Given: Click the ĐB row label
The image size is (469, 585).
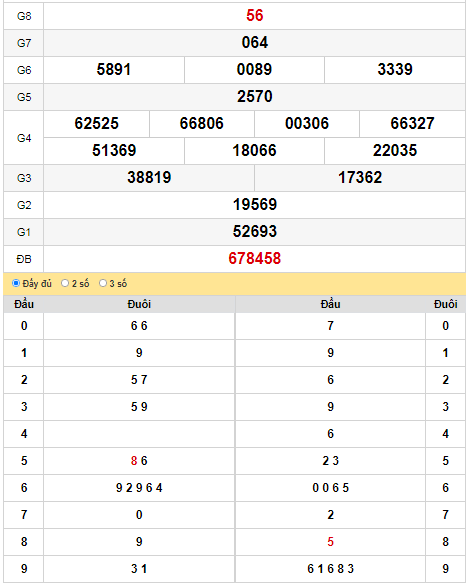Looking at the screenshot, I should [24, 259].
